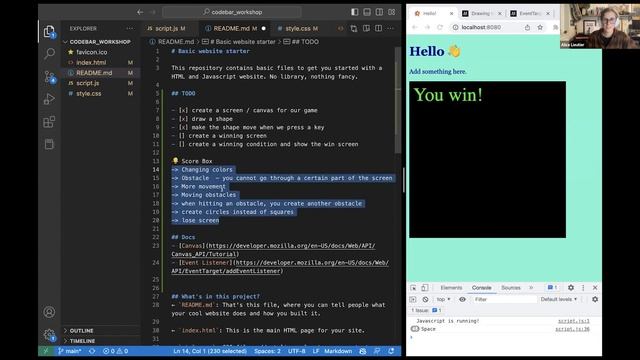Click the '## TODO' breadcrumb
640x360 pixels.
(301, 42)
